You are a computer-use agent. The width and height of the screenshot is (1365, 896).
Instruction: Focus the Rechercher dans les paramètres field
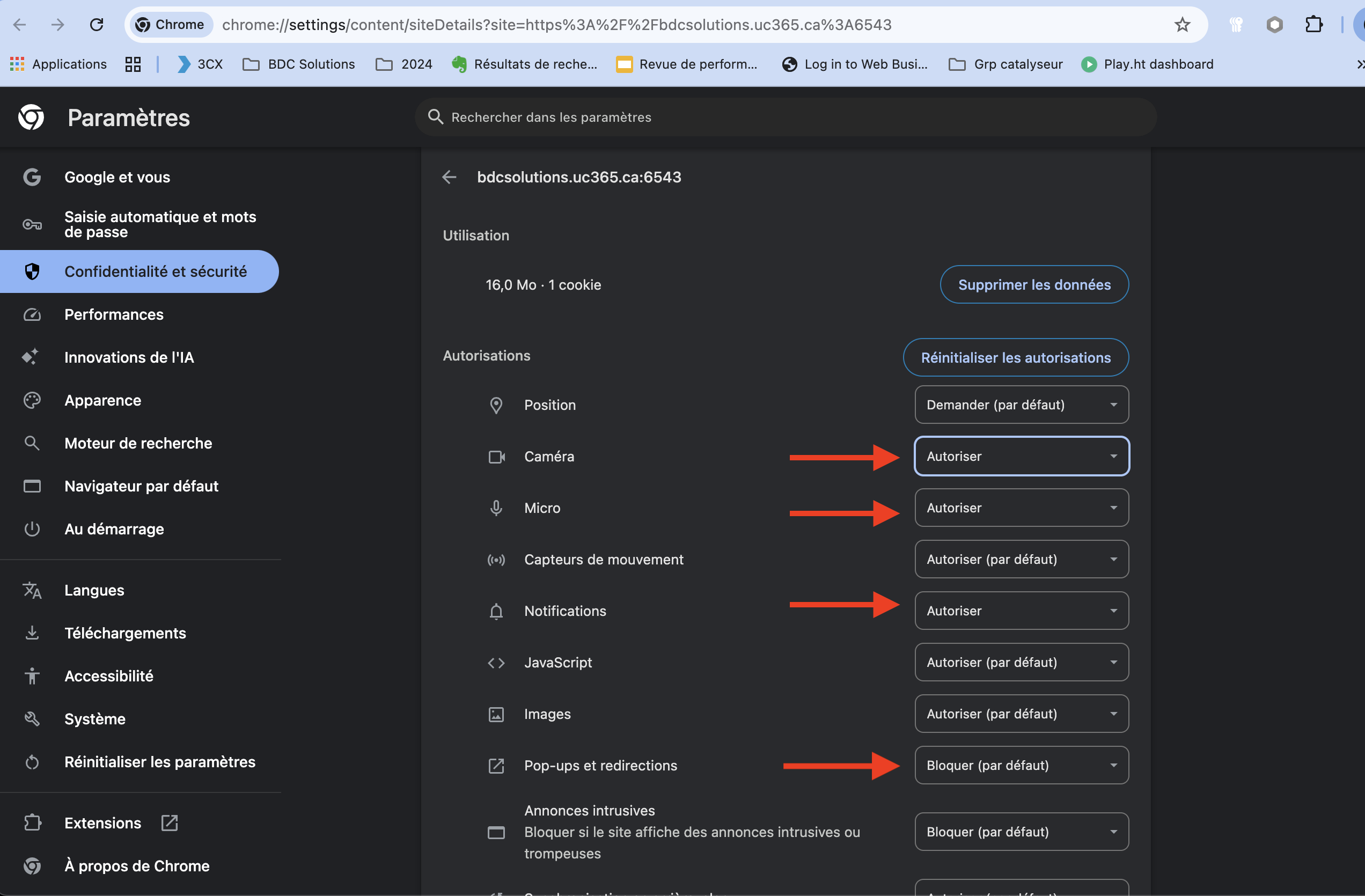(x=786, y=117)
